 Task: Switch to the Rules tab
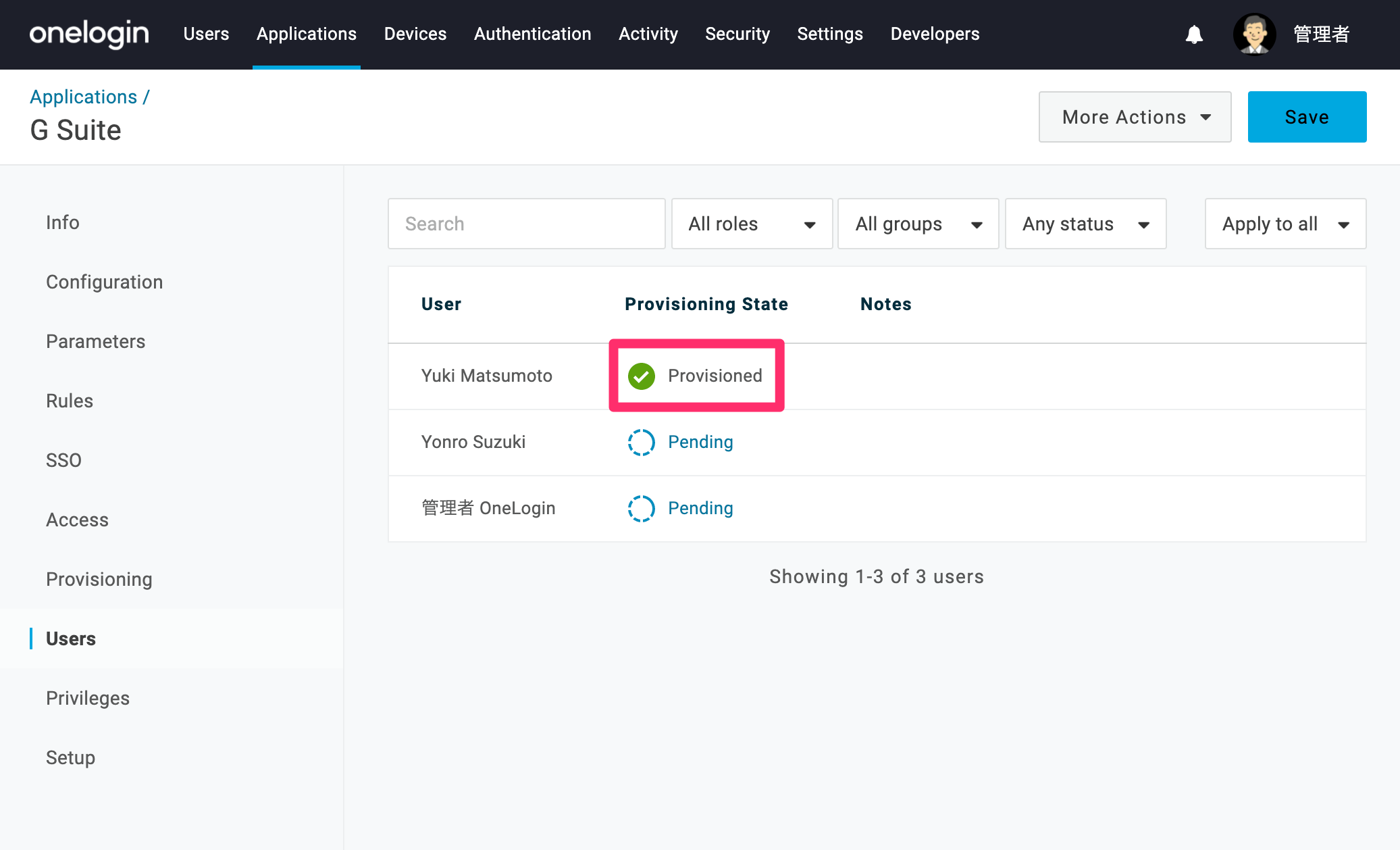pos(70,401)
